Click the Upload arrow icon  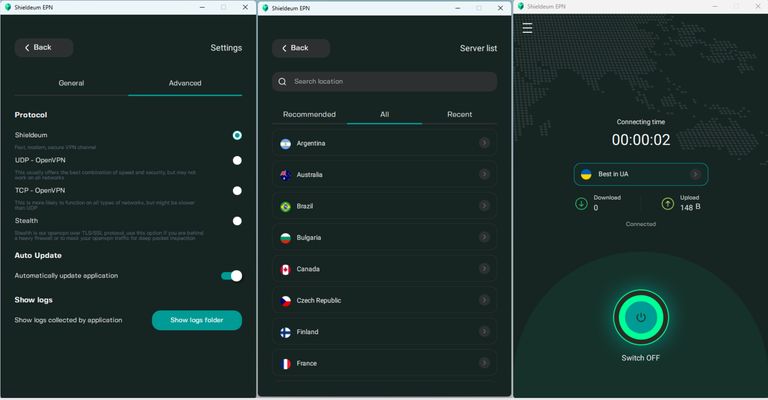(668, 204)
